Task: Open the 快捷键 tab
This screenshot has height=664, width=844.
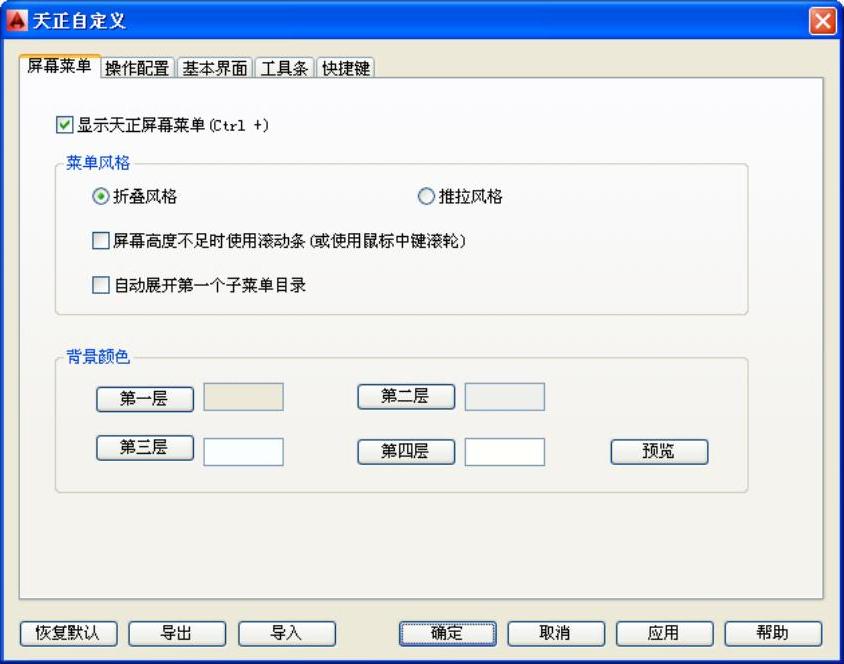Action: (x=346, y=68)
